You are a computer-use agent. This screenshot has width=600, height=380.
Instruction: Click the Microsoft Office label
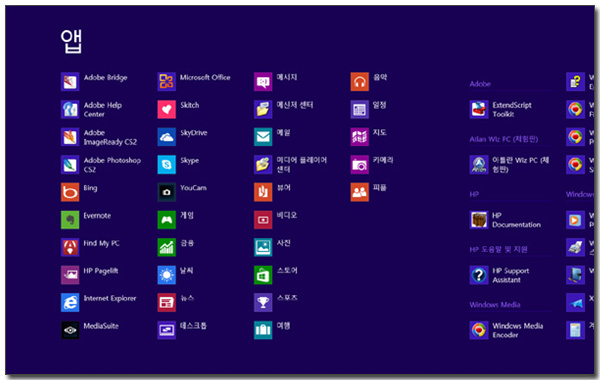pyautogui.click(x=205, y=77)
